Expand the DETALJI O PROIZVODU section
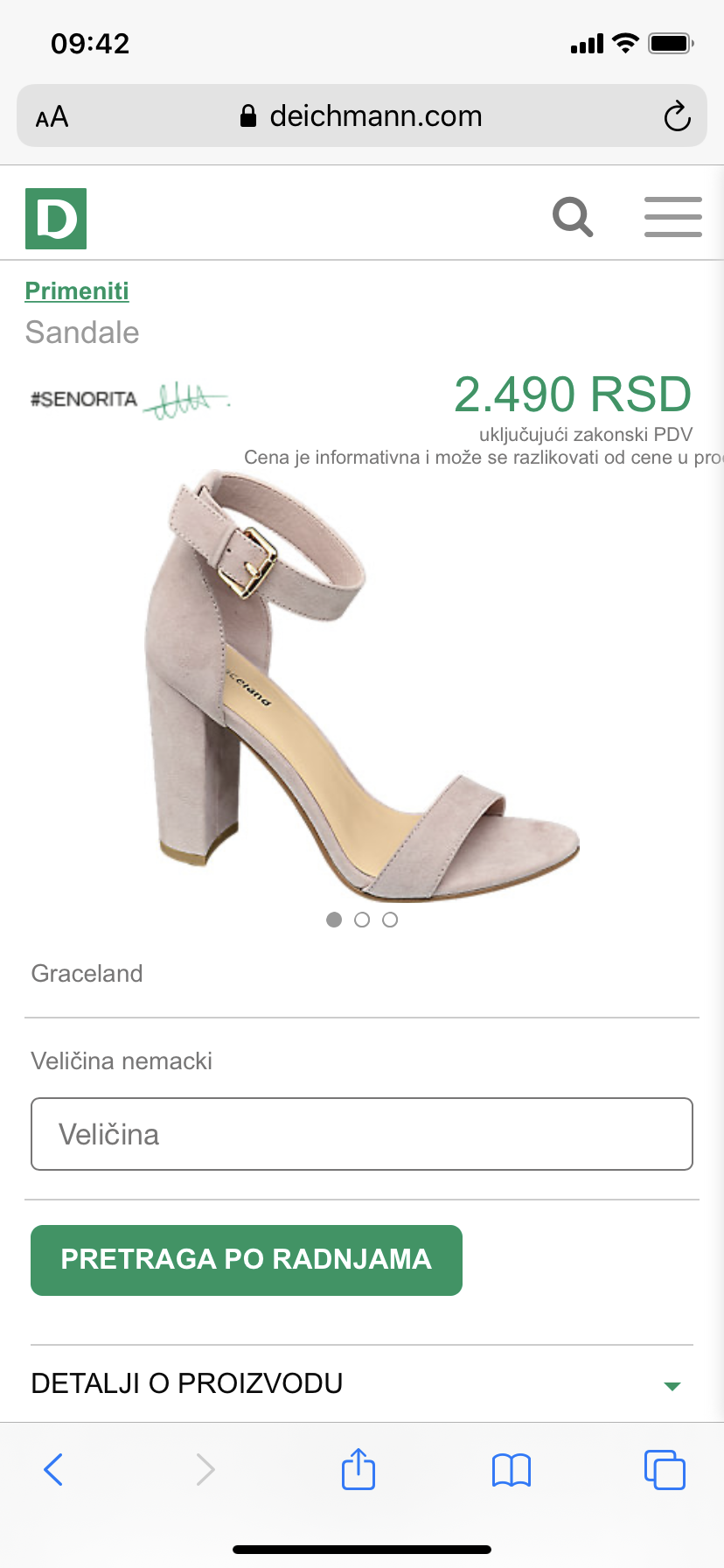The height and width of the screenshot is (1568, 724). 362,1383
